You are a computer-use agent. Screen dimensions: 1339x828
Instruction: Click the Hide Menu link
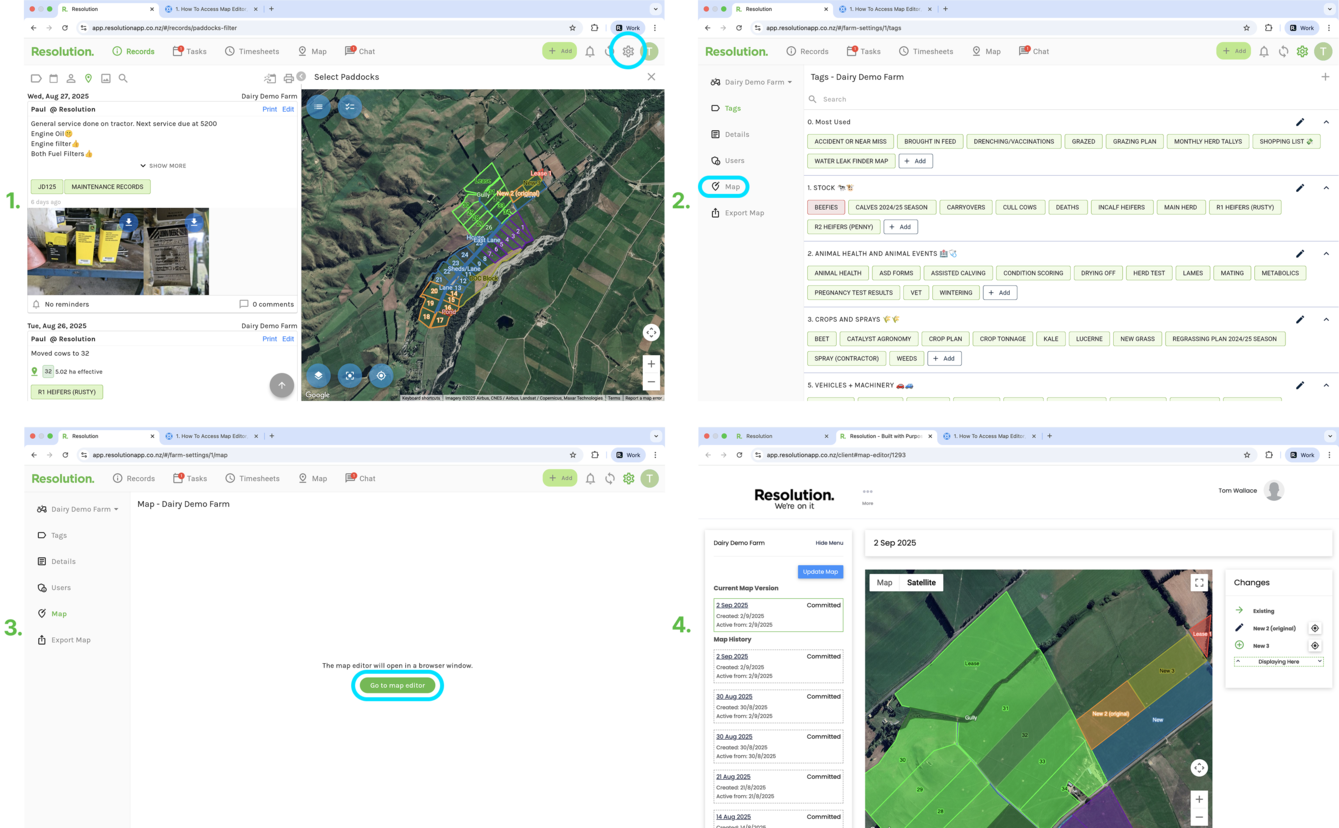pos(829,543)
